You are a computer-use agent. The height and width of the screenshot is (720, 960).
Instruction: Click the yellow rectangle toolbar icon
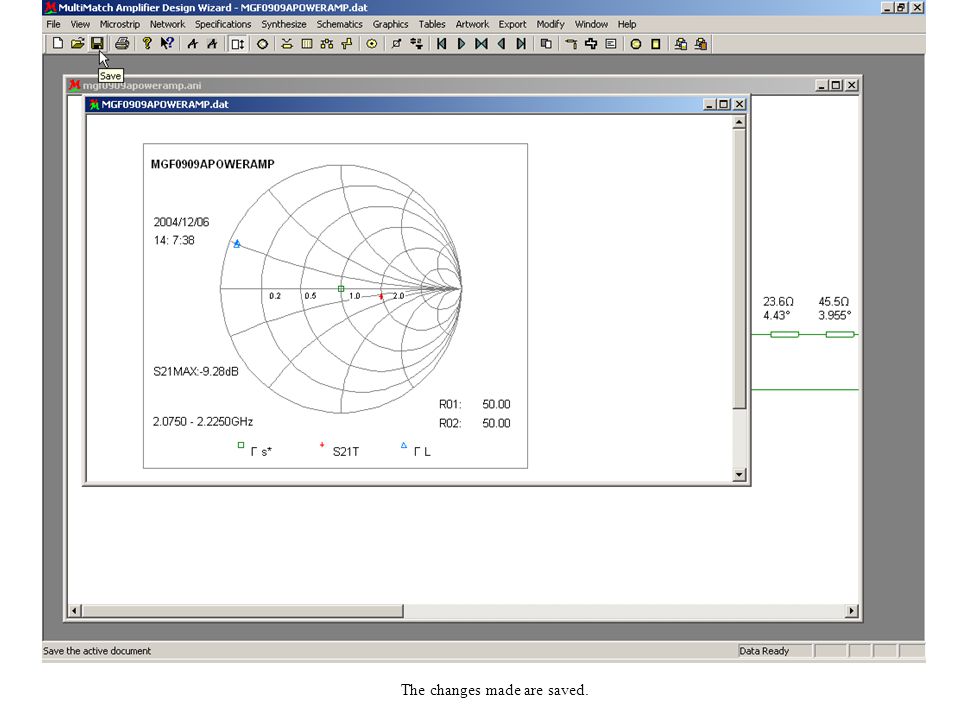pyautogui.click(x=656, y=43)
